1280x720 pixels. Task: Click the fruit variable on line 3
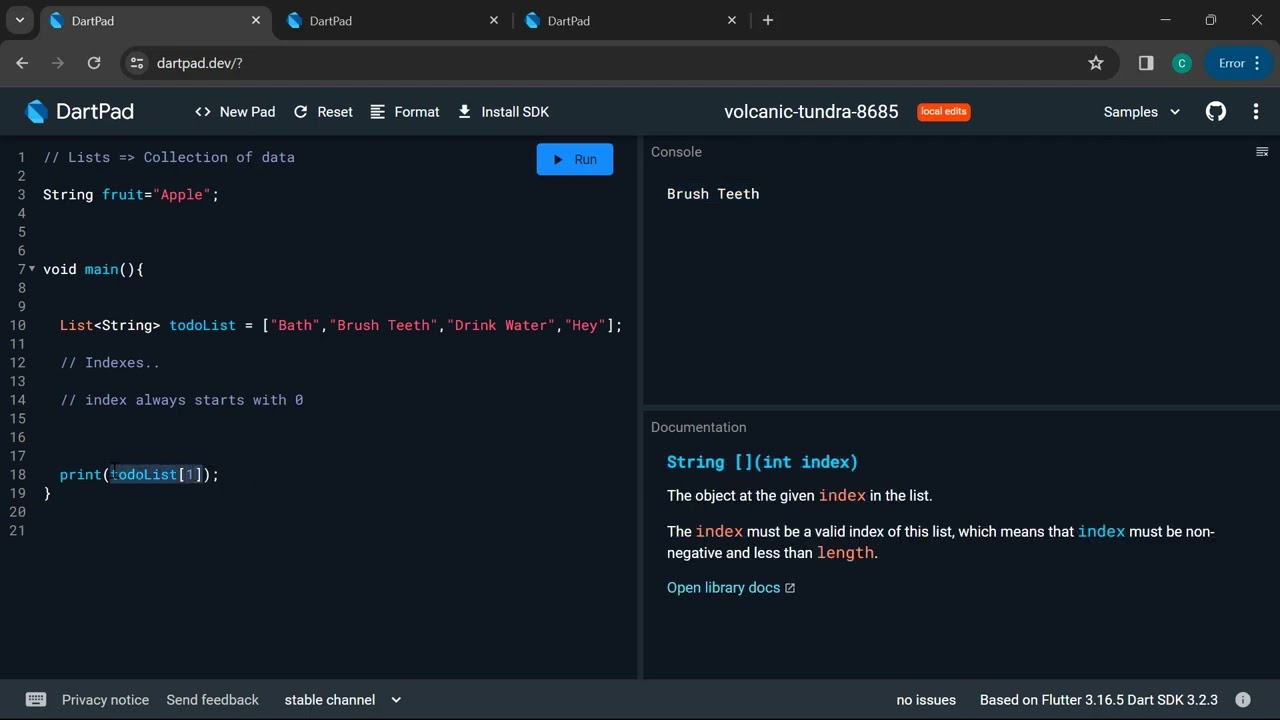pos(123,195)
